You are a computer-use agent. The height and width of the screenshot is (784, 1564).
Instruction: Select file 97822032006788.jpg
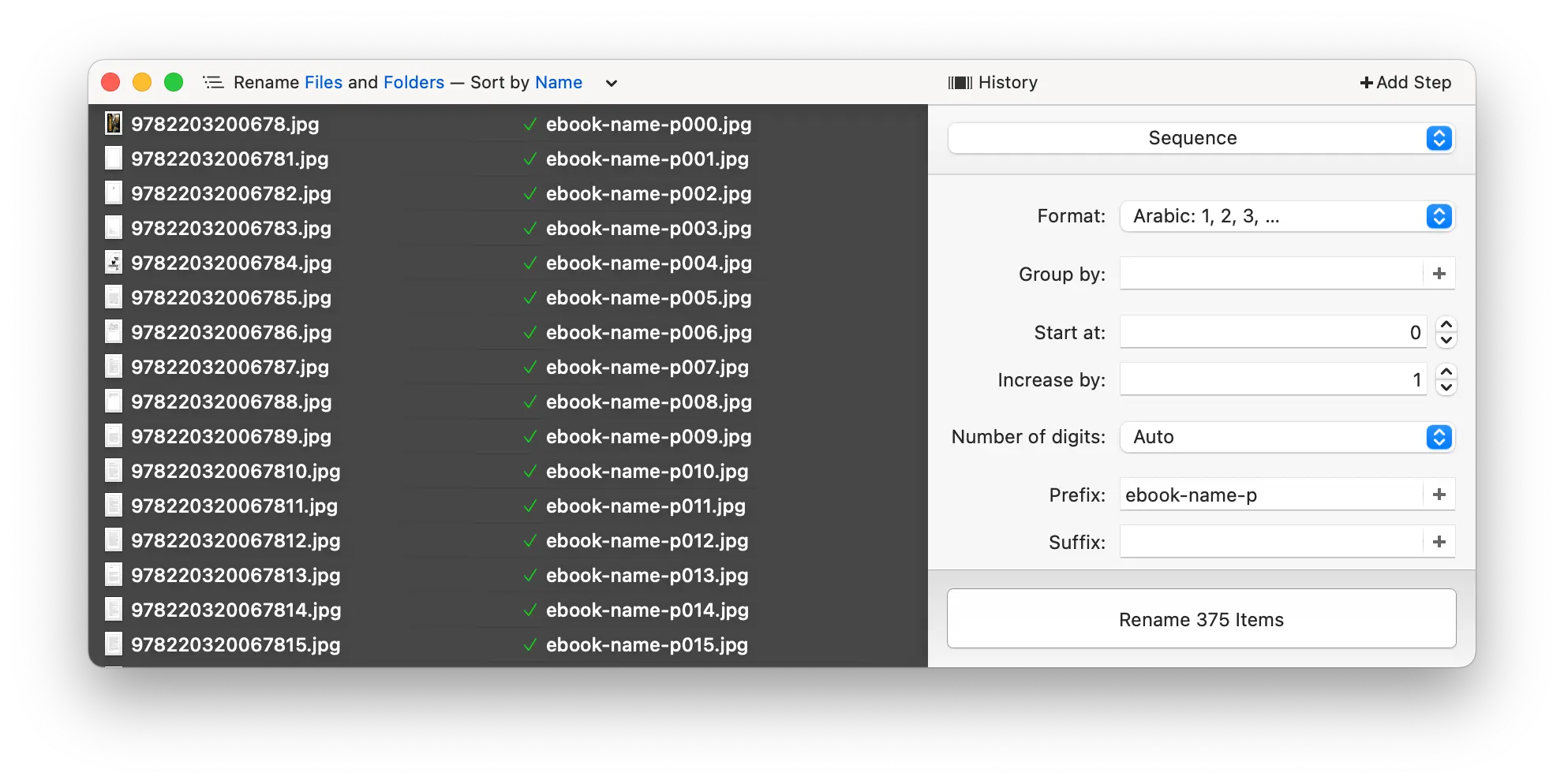[x=231, y=401]
